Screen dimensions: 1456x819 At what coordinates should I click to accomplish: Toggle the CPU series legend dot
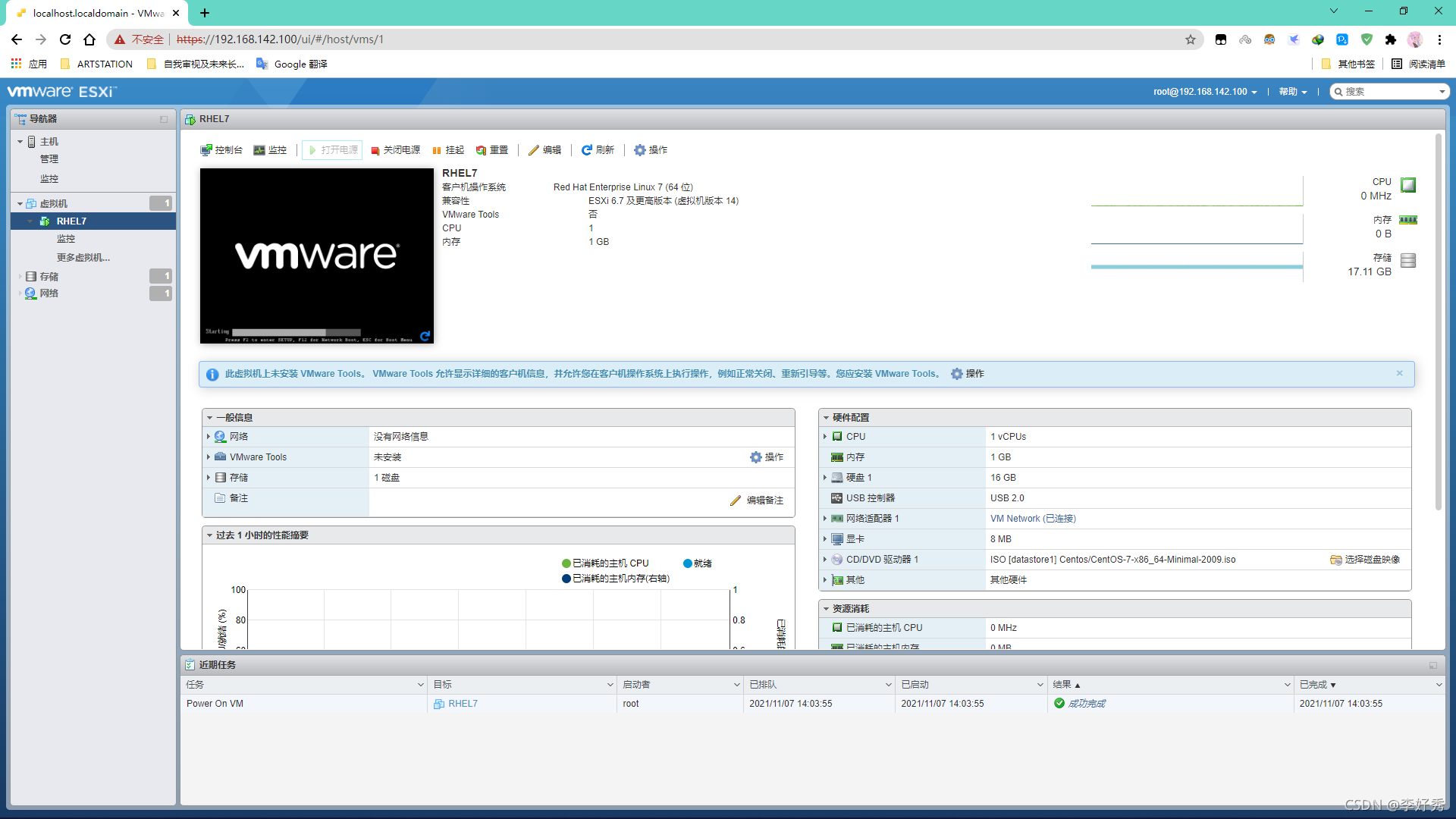[x=566, y=563]
